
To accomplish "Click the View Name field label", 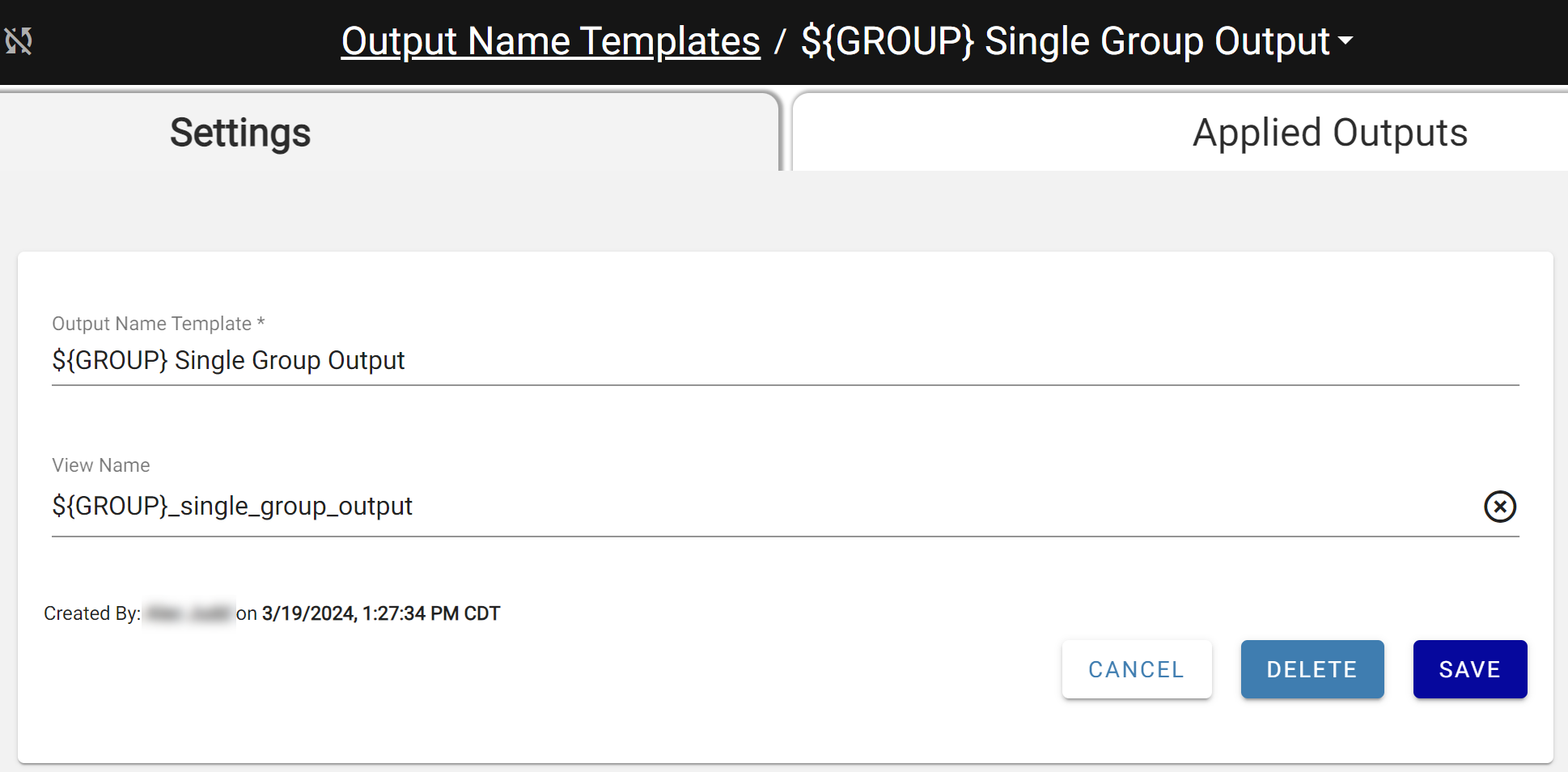I will click(101, 465).
